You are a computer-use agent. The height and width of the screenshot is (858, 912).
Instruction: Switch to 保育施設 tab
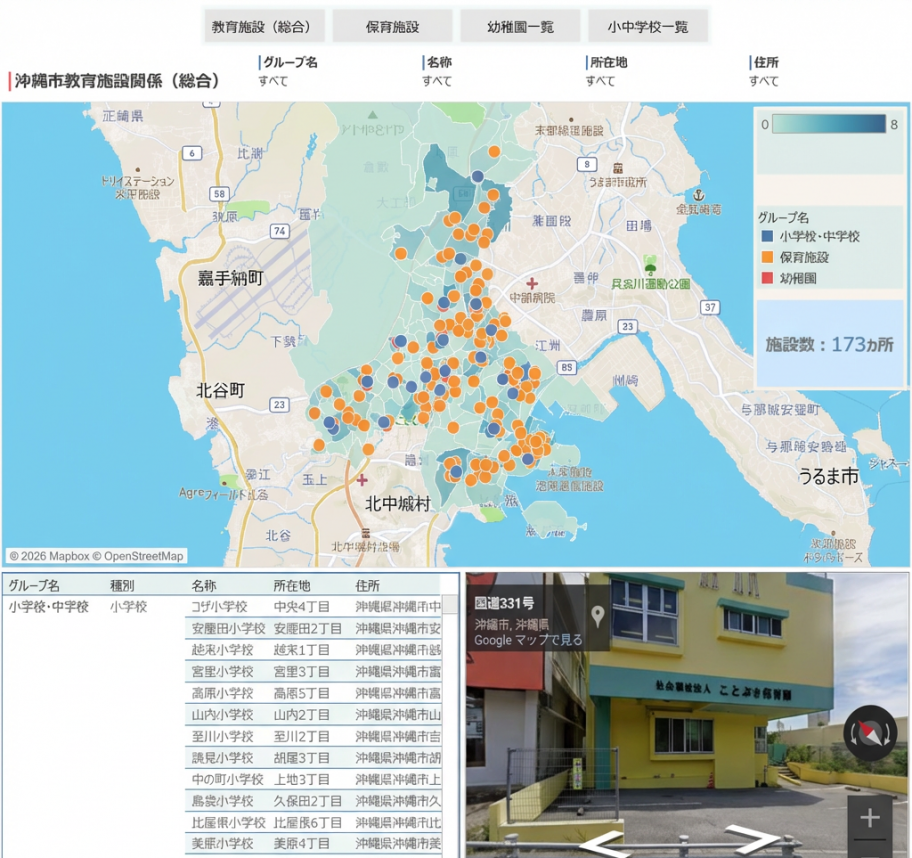click(392, 27)
